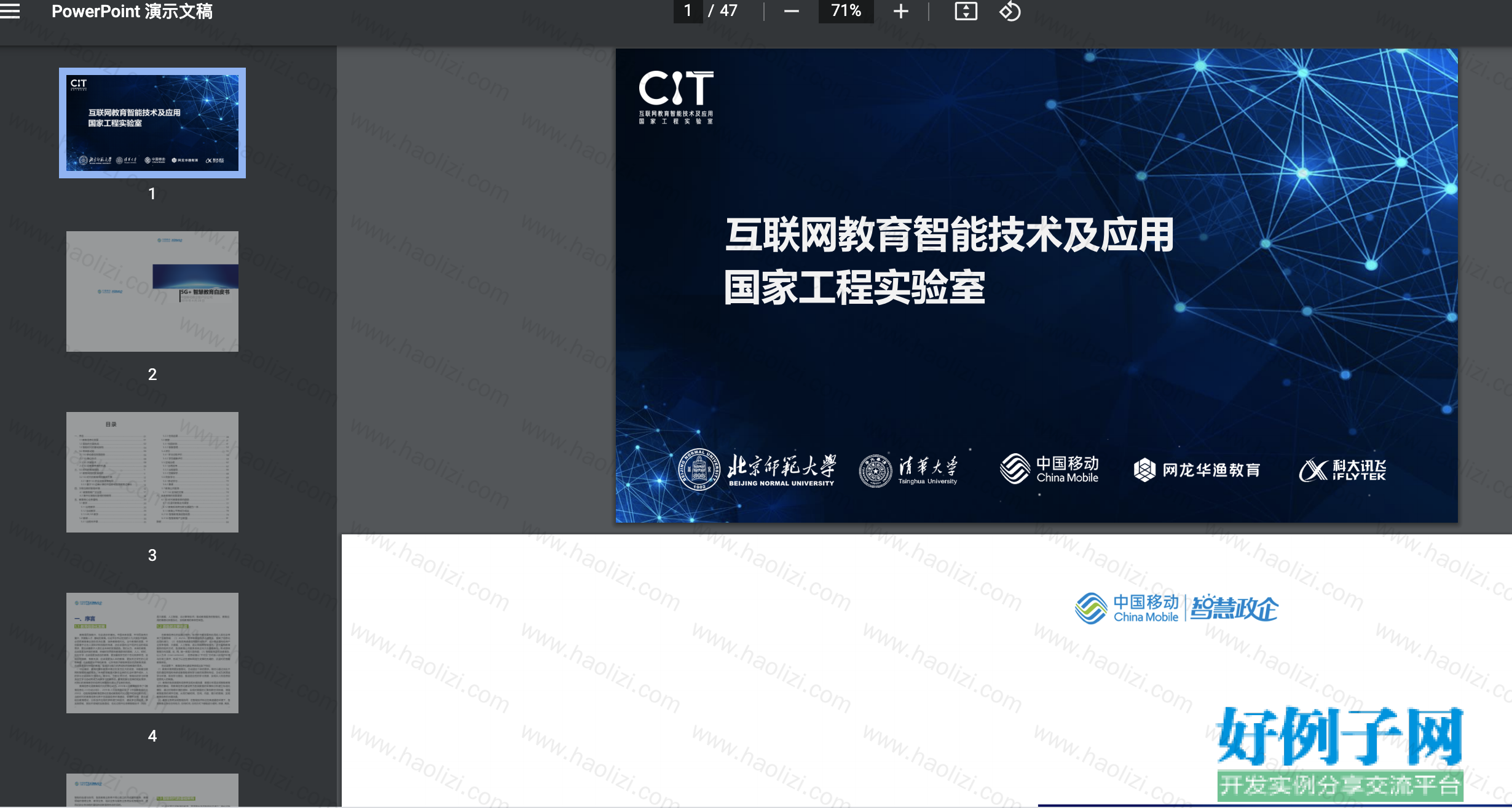Viewport: 1512px width, 808px height.
Task: Click the rotate page icon
Action: click(x=1010, y=11)
